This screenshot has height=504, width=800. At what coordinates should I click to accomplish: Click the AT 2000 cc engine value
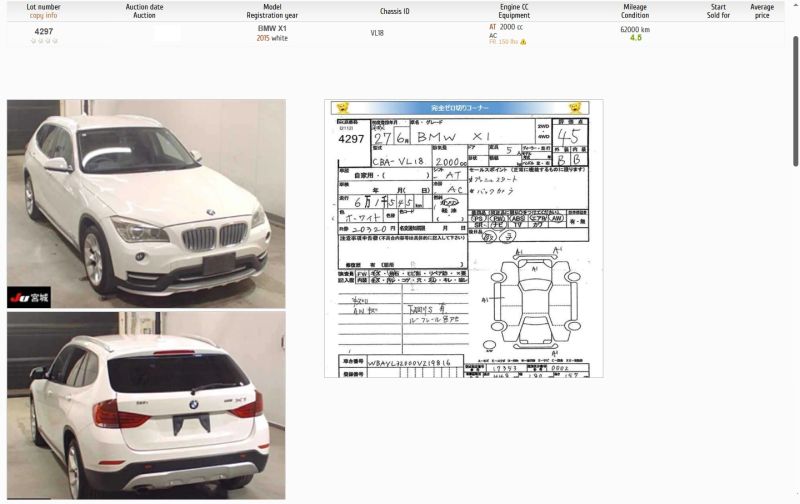[x=506, y=27]
